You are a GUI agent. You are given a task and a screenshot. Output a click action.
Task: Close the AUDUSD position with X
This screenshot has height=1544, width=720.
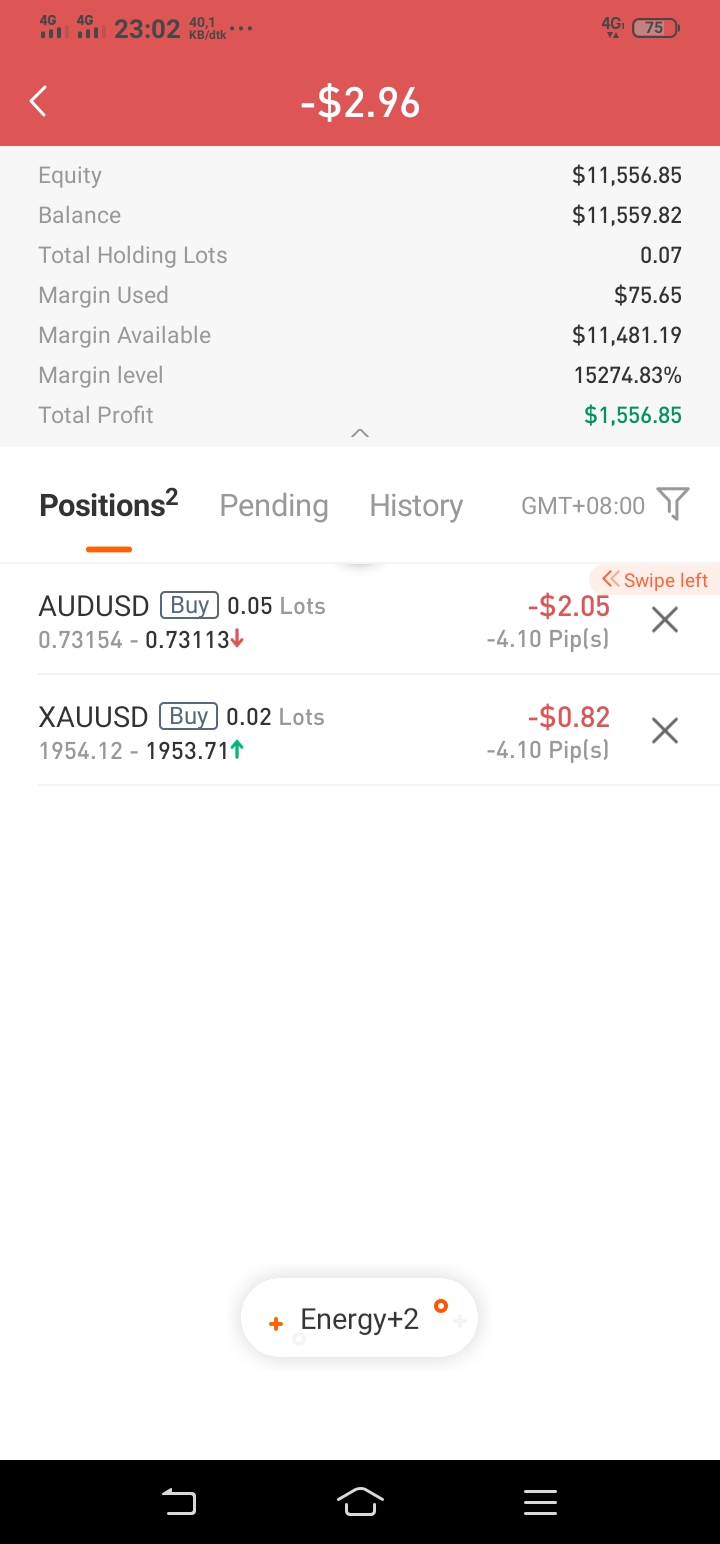pyautogui.click(x=665, y=620)
